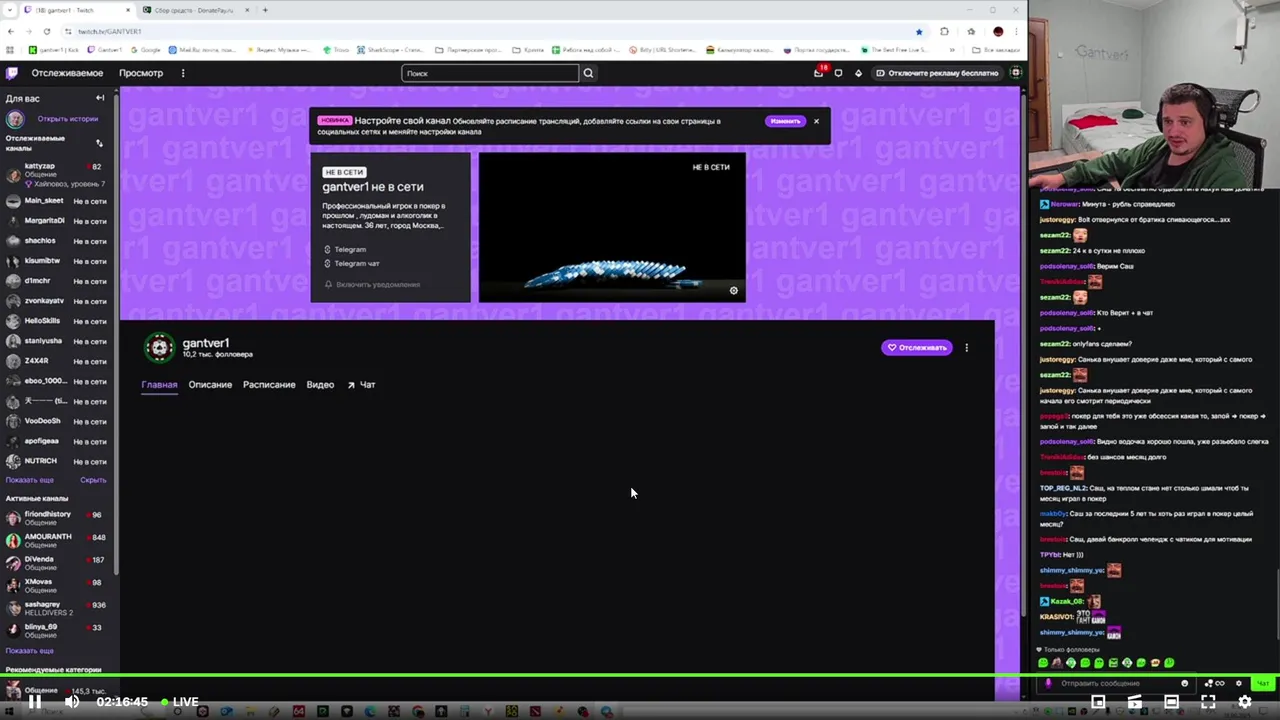This screenshot has width=1280, height=720.
Task: Open the emote picker in the chat input
Action: tap(1185, 683)
